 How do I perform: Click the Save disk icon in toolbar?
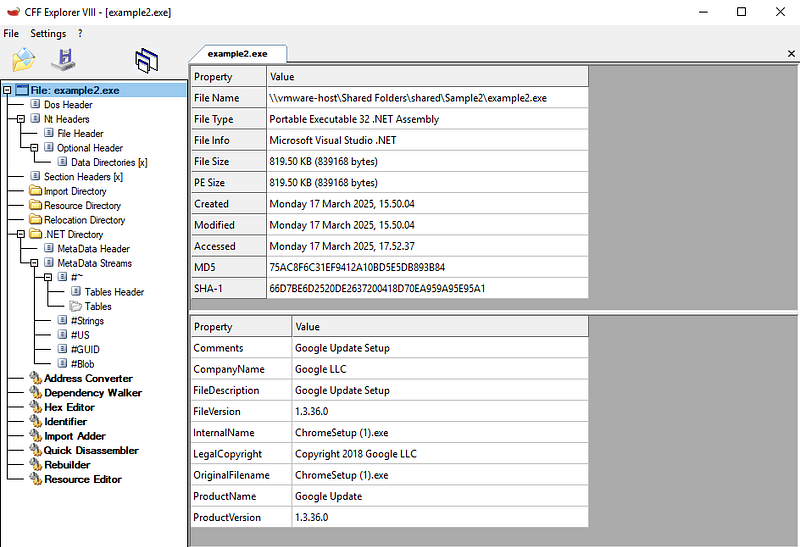64,60
